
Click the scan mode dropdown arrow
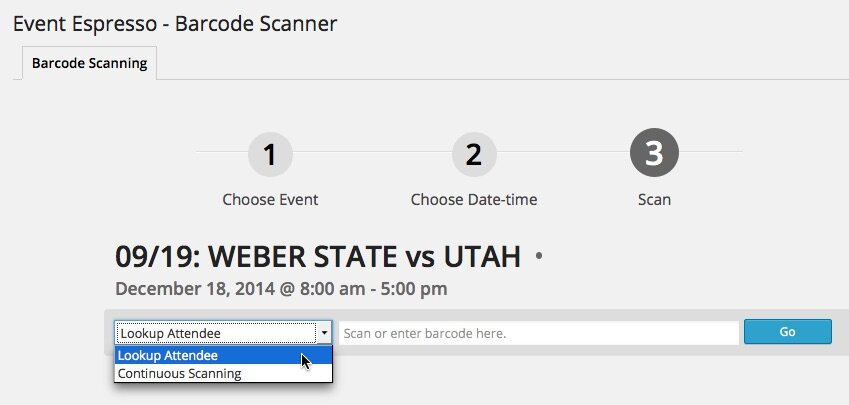(324, 333)
